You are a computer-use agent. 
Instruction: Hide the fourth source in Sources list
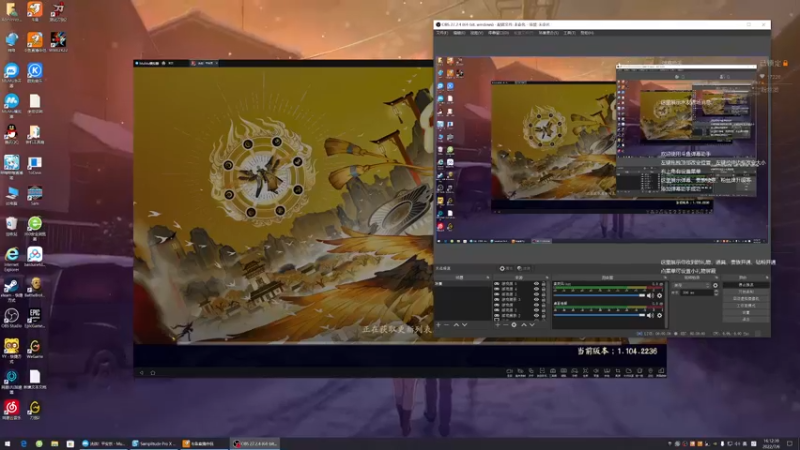(x=536, y=299)
